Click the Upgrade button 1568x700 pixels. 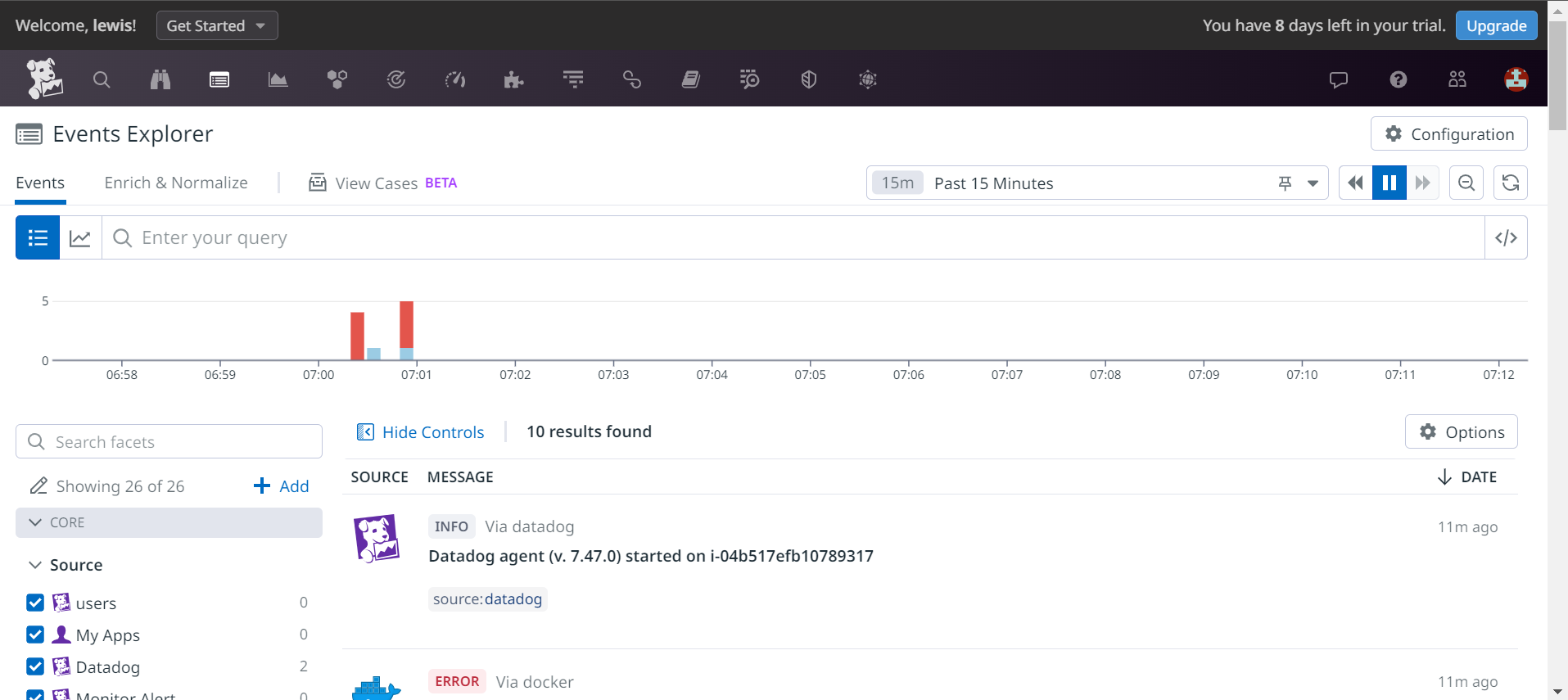[x=1496, y=25]
